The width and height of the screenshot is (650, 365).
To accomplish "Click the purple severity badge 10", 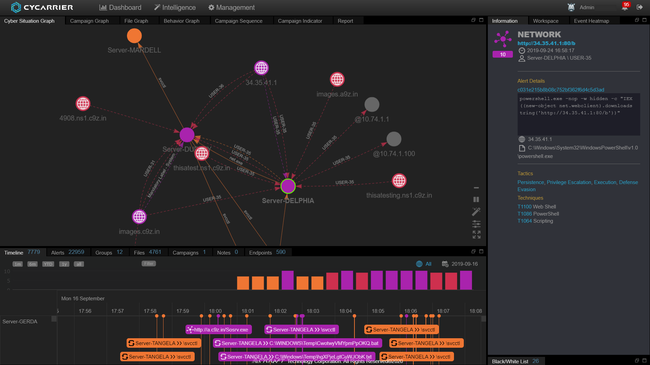I will (x=502, y=54).
